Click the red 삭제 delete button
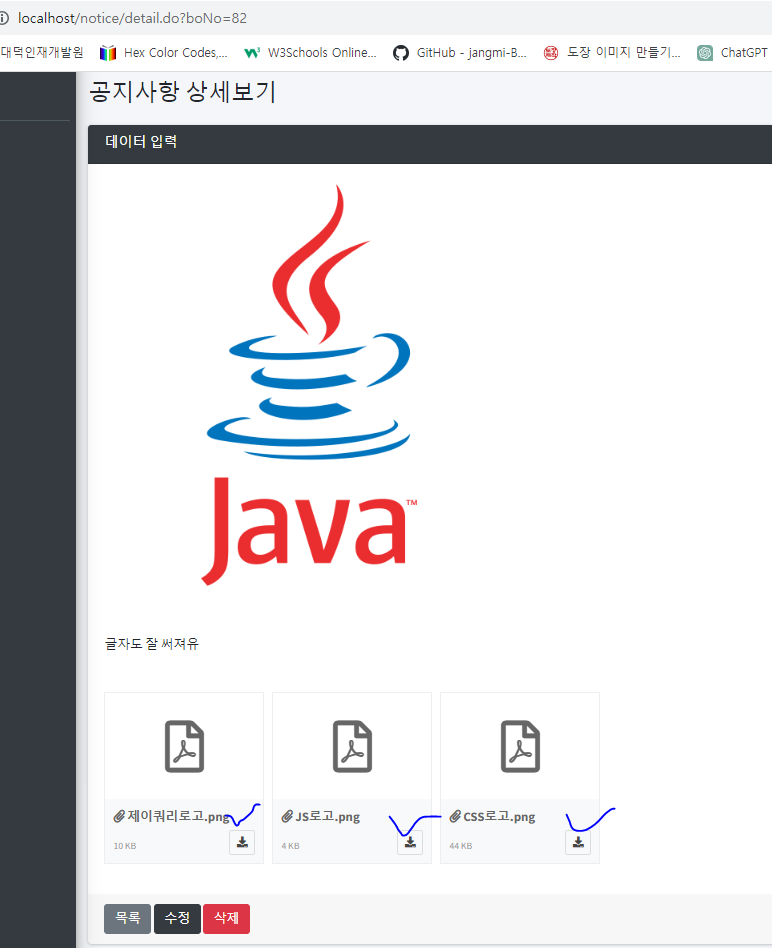Screen dimensions: 772x948 tap(227, 918)
